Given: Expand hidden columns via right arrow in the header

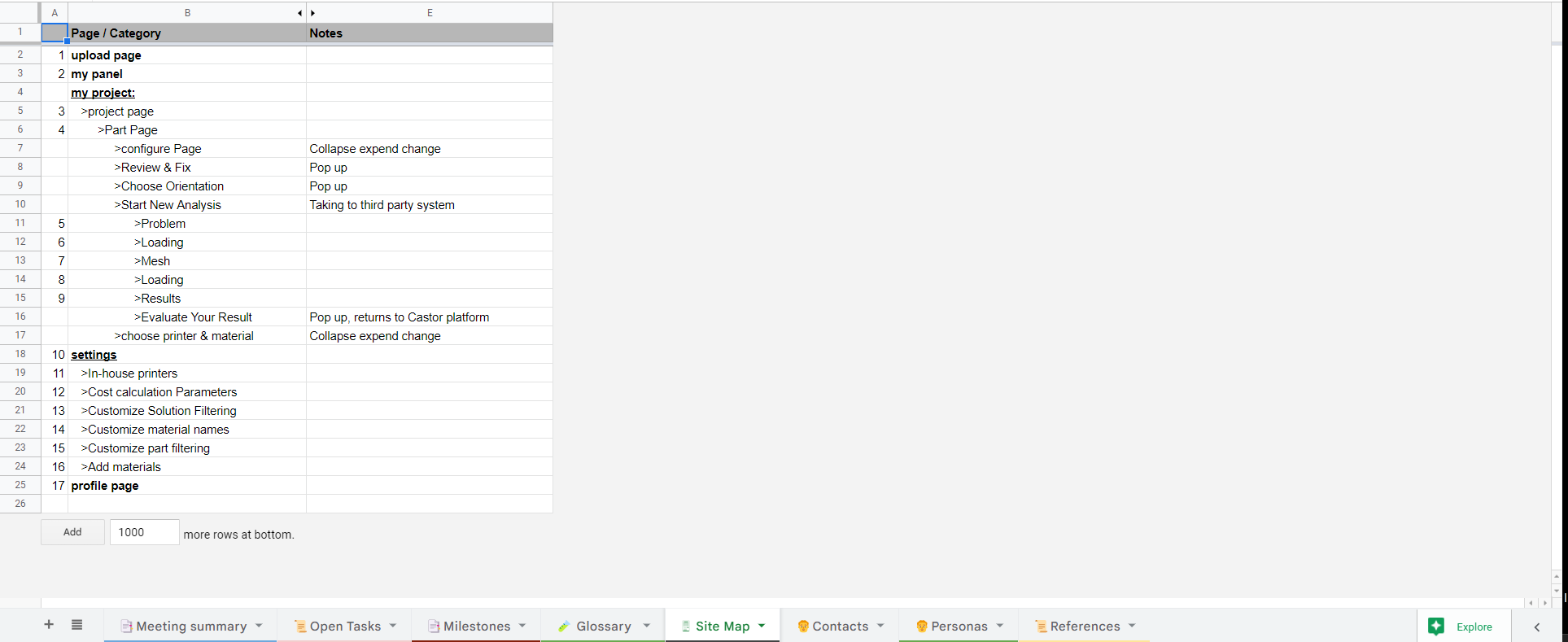Looking at the screenshot, I should 312,13.
